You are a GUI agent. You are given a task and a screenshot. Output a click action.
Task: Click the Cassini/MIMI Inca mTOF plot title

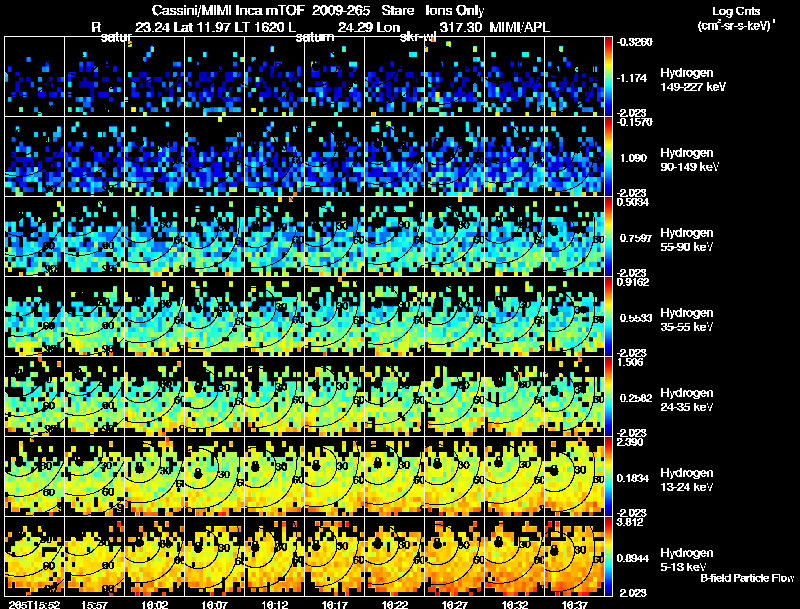coord(318,10)
